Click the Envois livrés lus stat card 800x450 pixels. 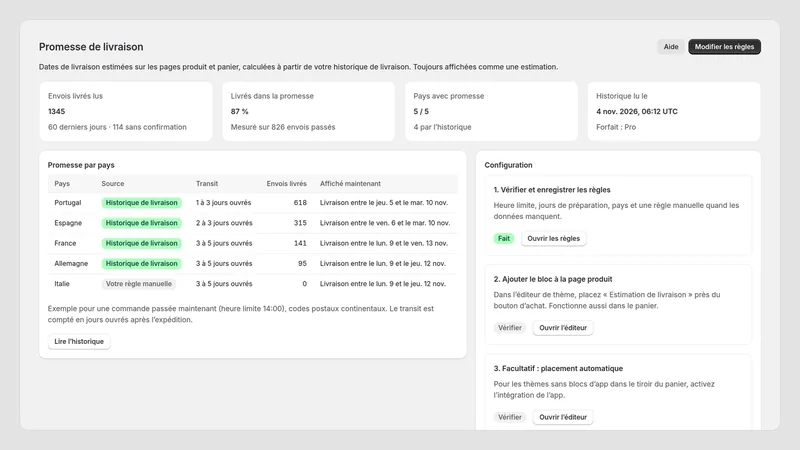[126, 111]
